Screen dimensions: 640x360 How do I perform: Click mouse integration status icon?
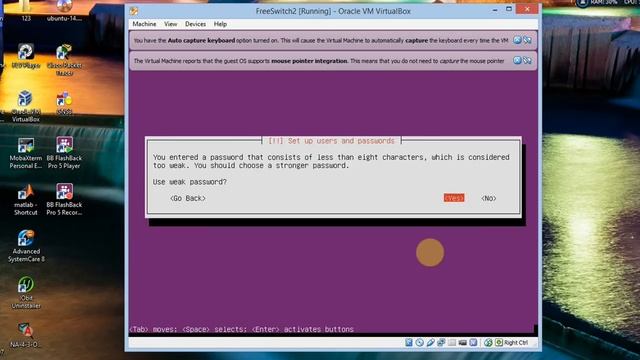[x=488, y=342]
